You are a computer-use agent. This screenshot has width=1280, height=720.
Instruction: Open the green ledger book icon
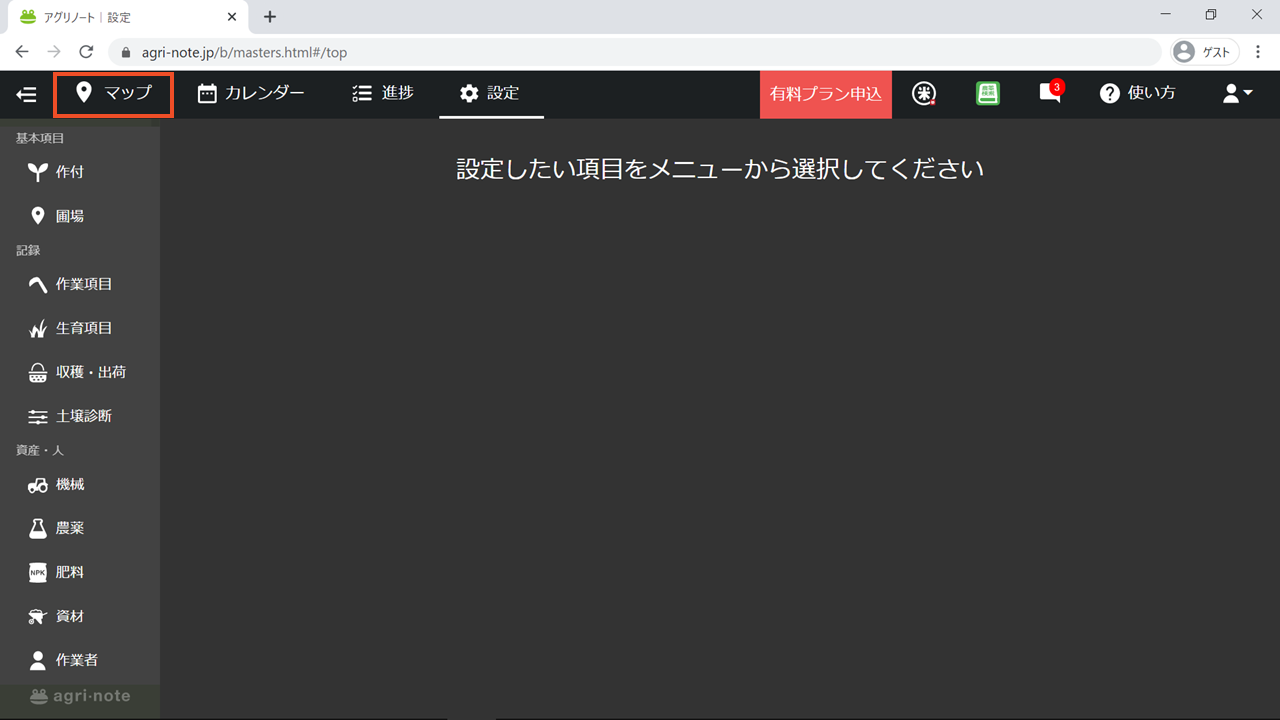coord(988,94)
